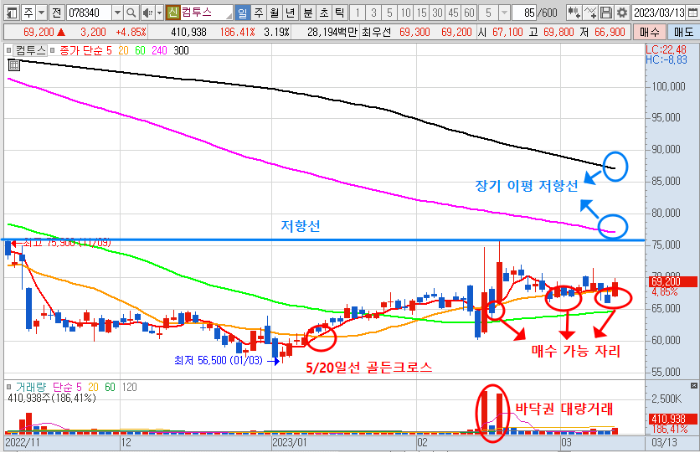This screenshot has height=452, width=700.
Task: Expand the stock code 078340 dropdown arrow
Action: tap(117, 13)
